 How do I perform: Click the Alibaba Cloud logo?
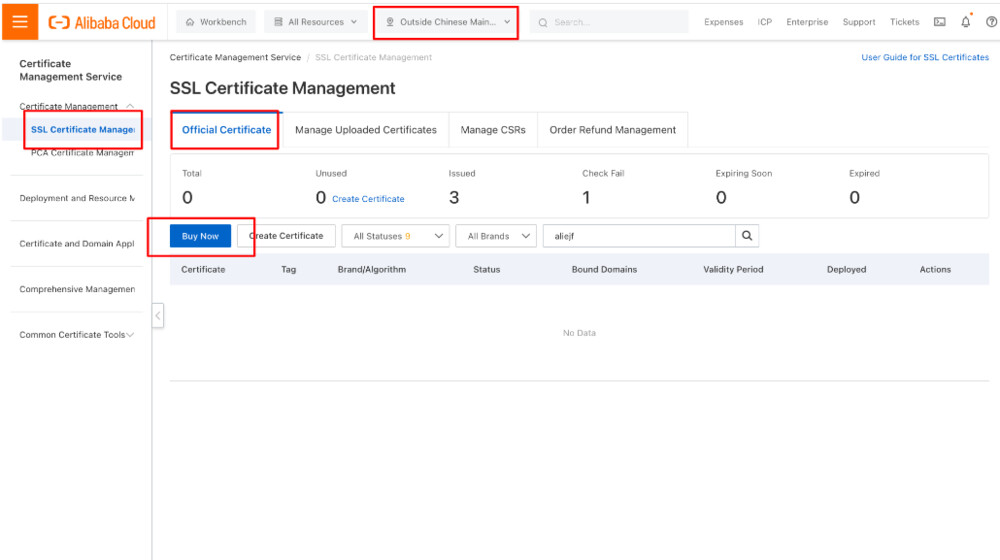[x=102, y=23]
